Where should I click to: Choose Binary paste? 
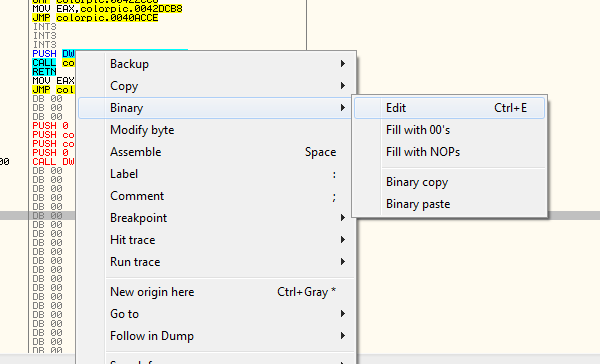click(x=450, y=204)
